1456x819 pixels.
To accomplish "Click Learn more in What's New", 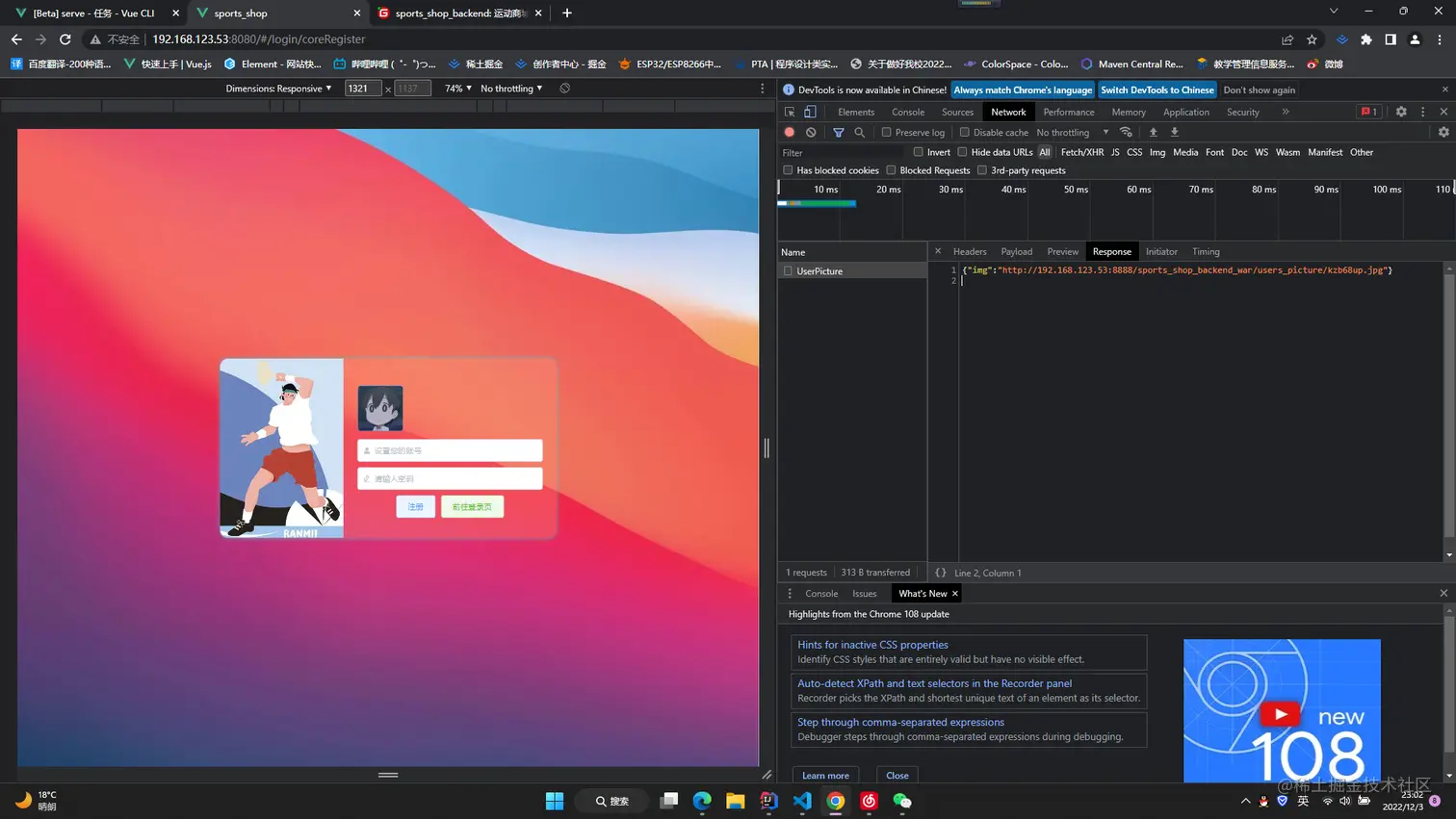I will point(825,776).
